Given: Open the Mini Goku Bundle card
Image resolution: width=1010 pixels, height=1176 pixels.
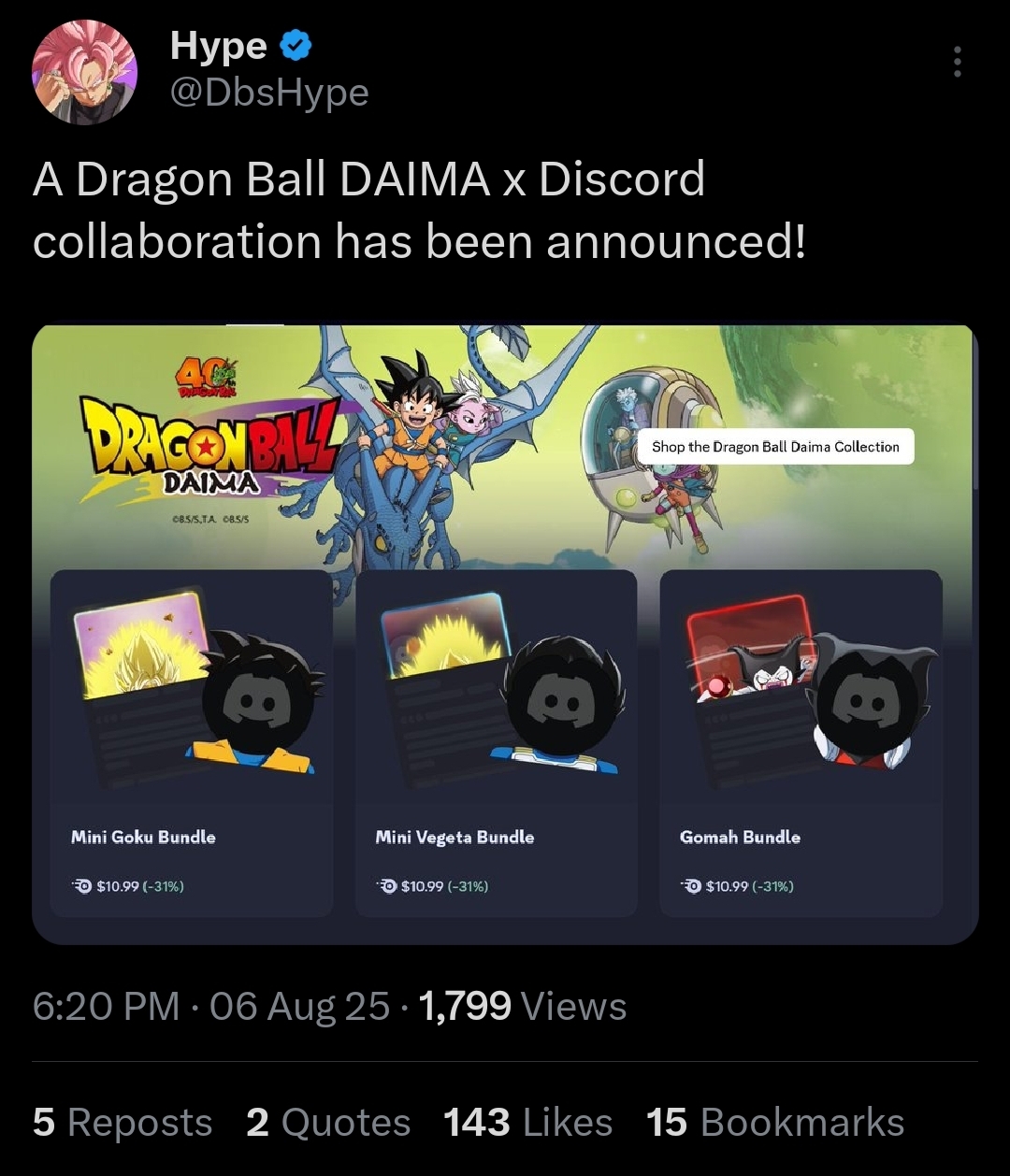Looking at the screenshot, I should click(x=192, y=743).
